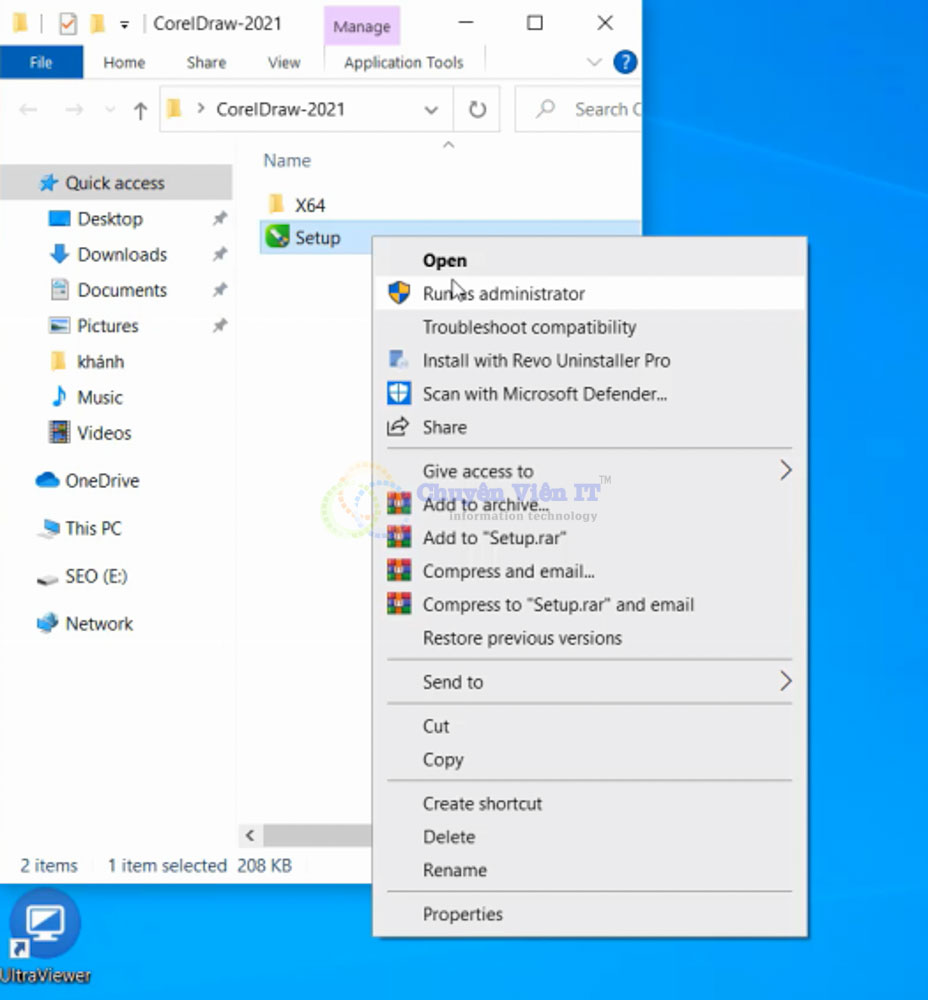Click the Share icon in context menu
928x1000 pixels.
pos(399,427)
